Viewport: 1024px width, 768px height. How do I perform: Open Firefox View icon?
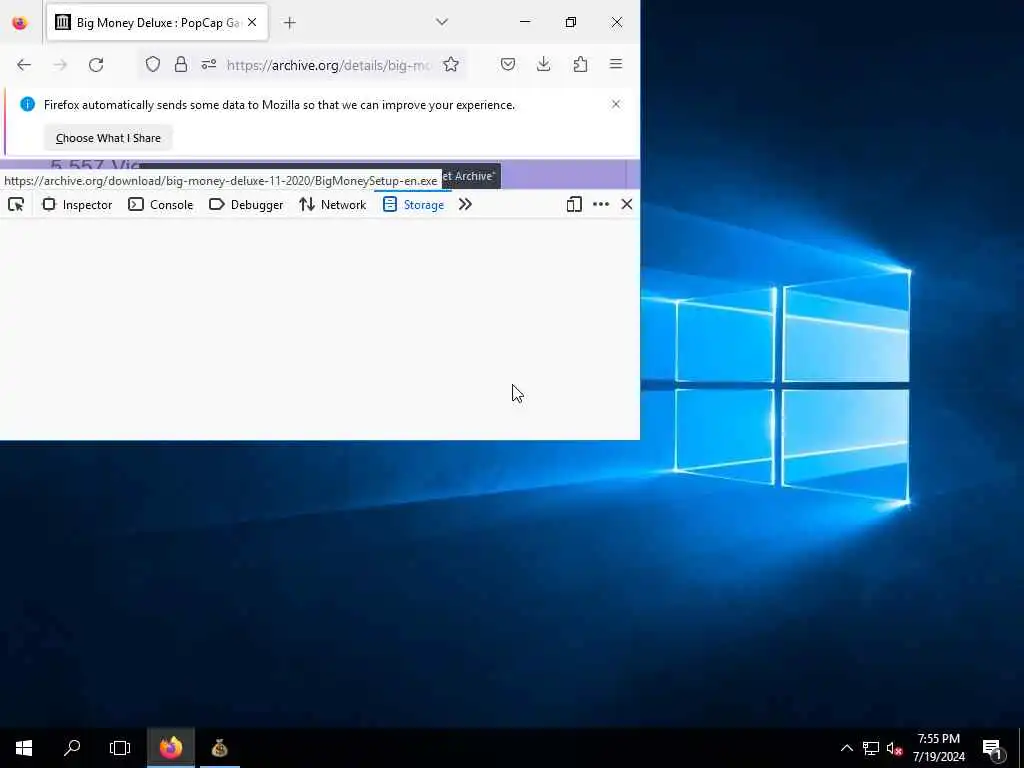tap(20, 23)
